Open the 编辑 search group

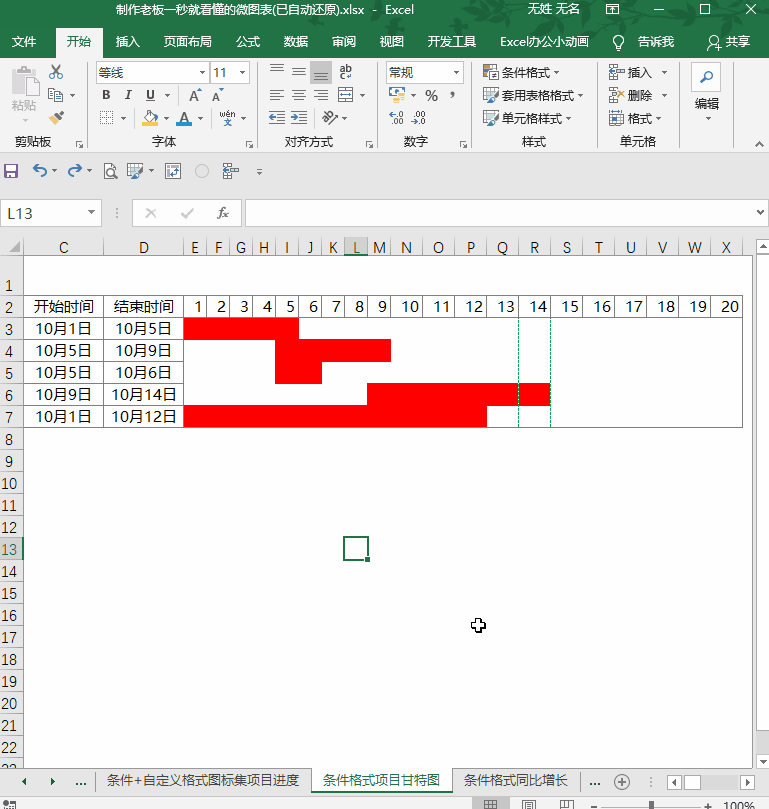click(x=707, y=94)
